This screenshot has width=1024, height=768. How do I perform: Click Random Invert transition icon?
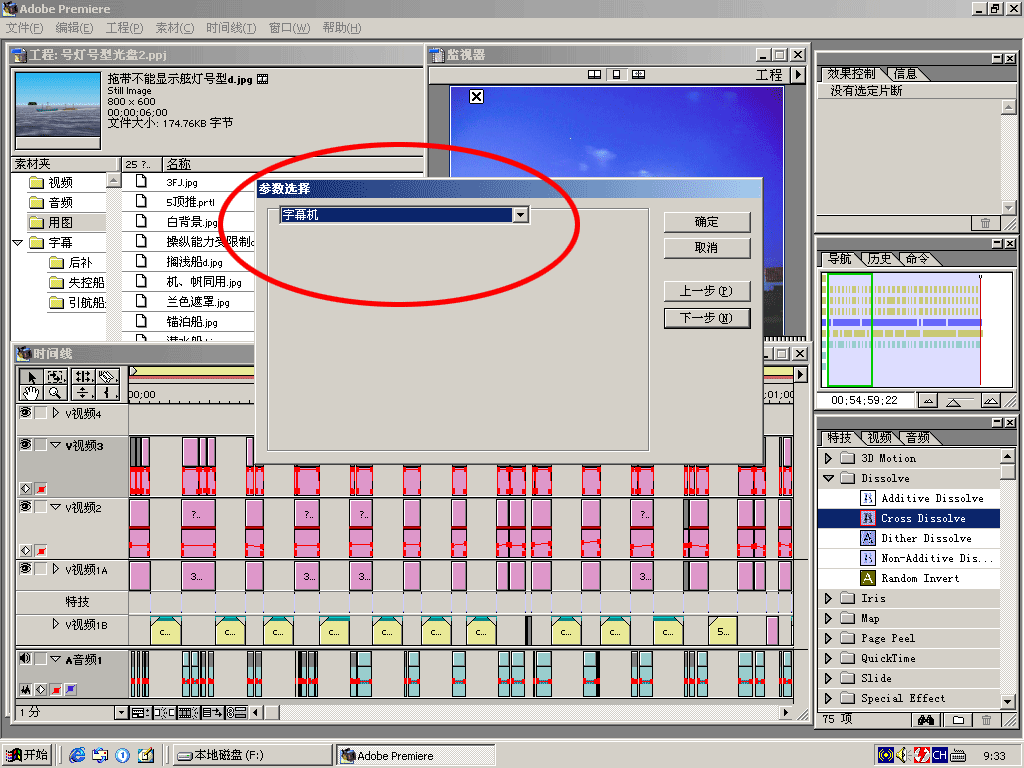(867, 578)
